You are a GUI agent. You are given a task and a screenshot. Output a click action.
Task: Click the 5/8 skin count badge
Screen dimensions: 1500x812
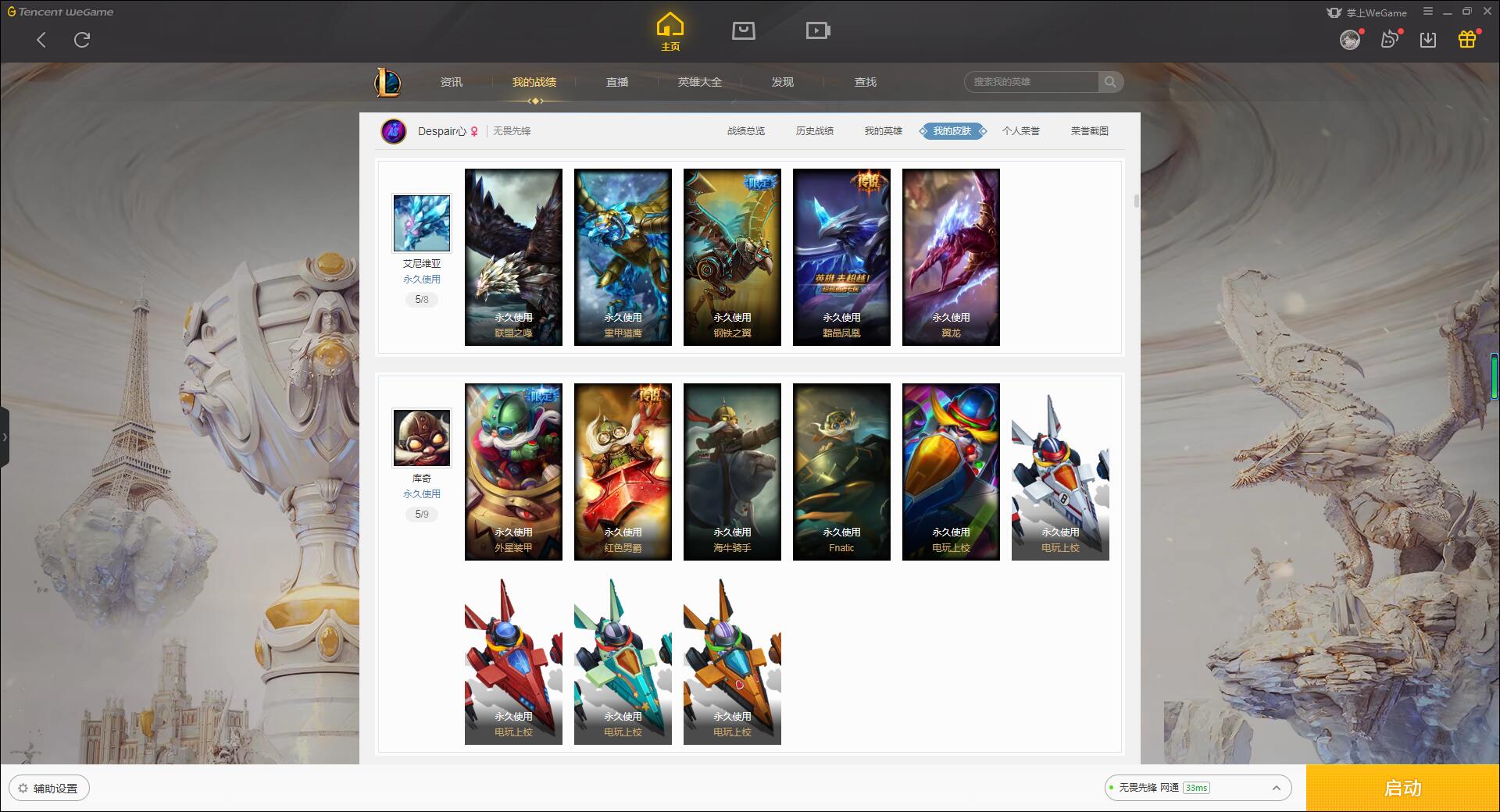click(422, 300)
